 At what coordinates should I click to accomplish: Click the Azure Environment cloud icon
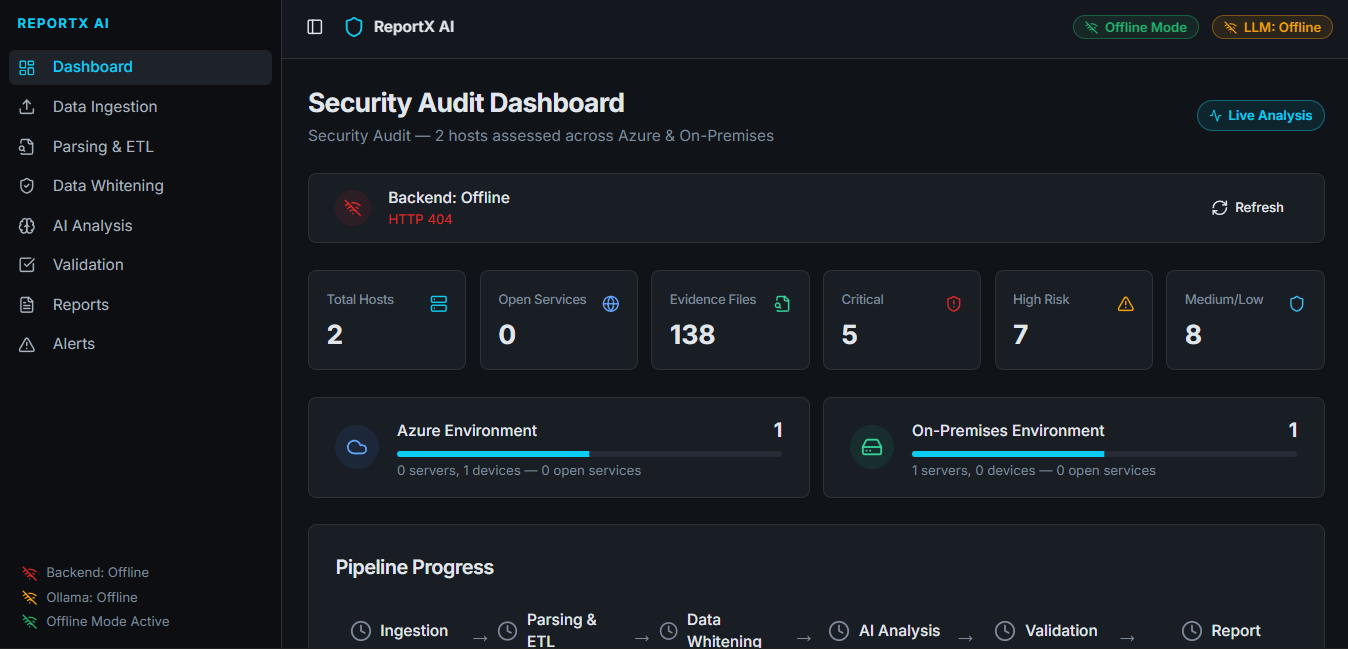coord(357,447)
